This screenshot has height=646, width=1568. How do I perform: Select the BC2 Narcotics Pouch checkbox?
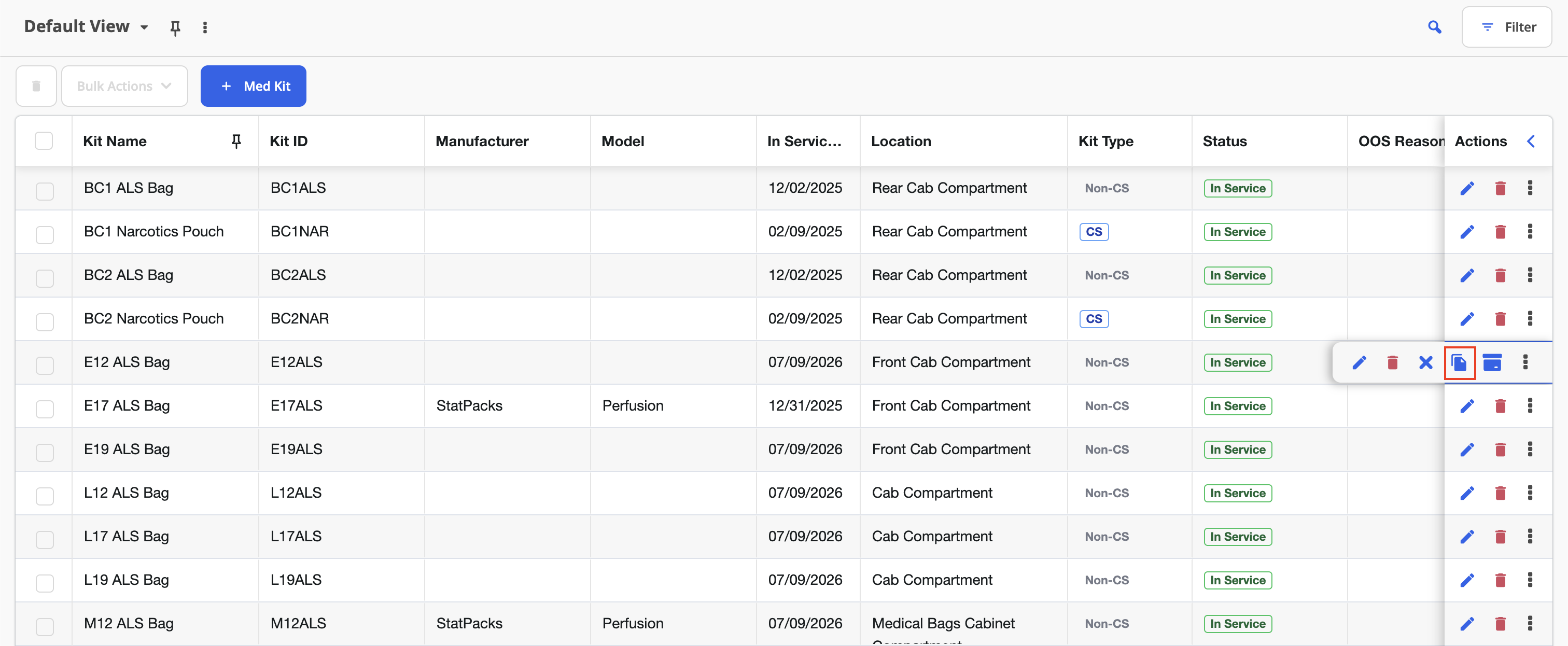point(45,322)
